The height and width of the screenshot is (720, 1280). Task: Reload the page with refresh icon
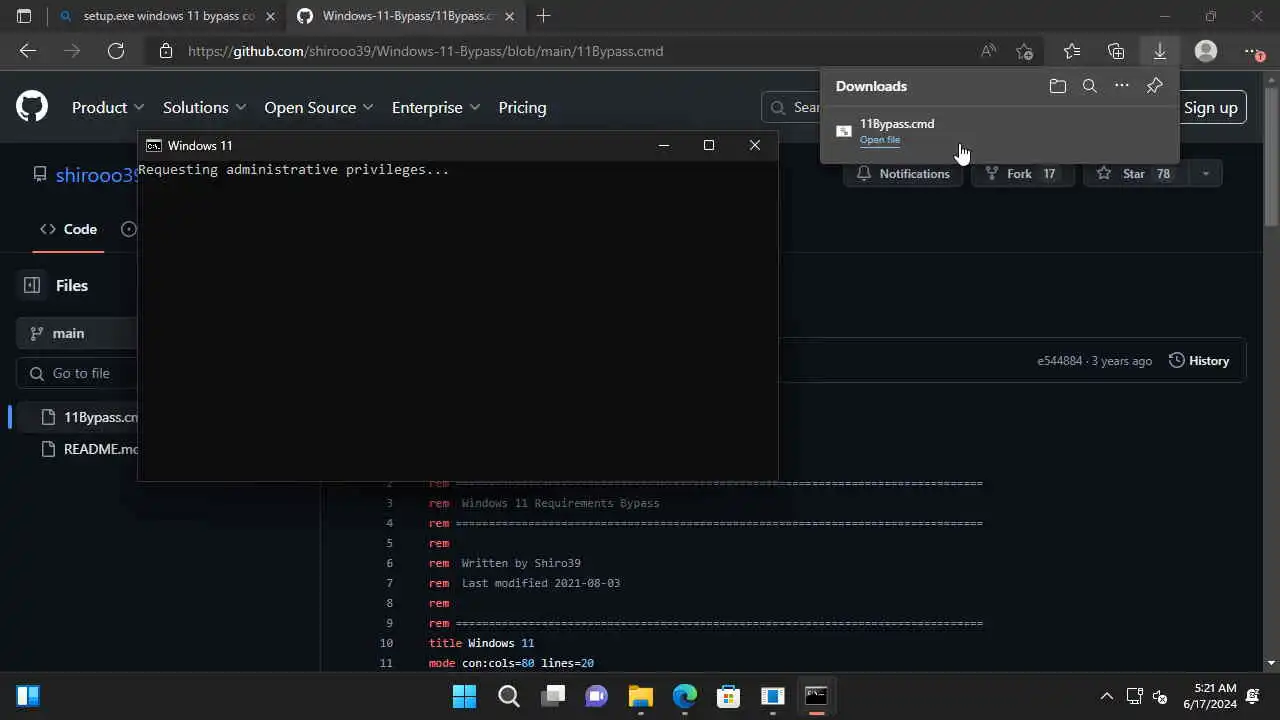[116, 51]
